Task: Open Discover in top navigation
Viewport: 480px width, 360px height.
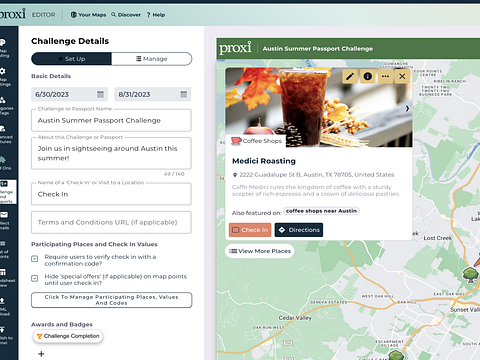Action: [x=126, y=15]
